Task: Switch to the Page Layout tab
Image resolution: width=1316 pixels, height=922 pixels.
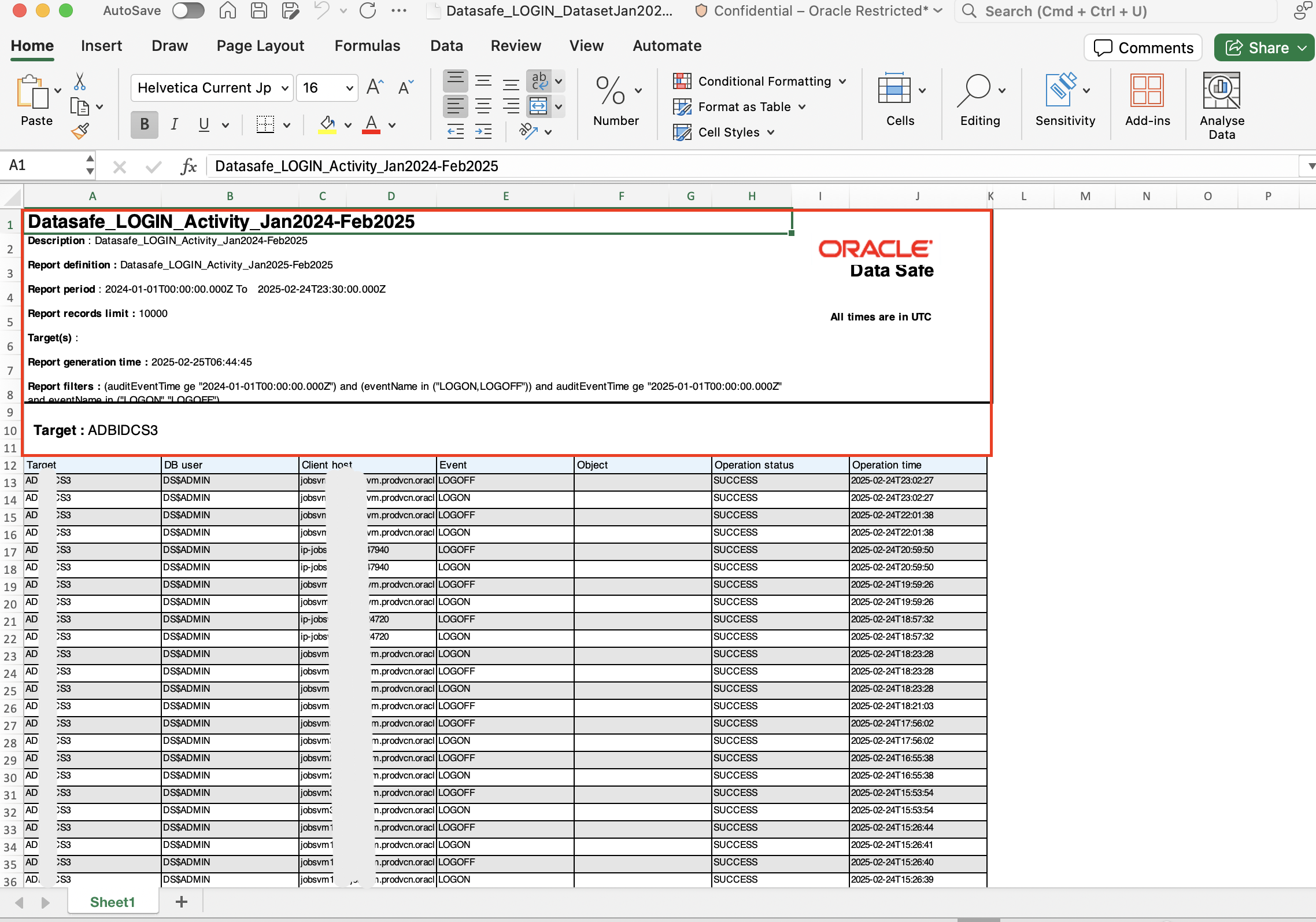Action: (260, 46)
